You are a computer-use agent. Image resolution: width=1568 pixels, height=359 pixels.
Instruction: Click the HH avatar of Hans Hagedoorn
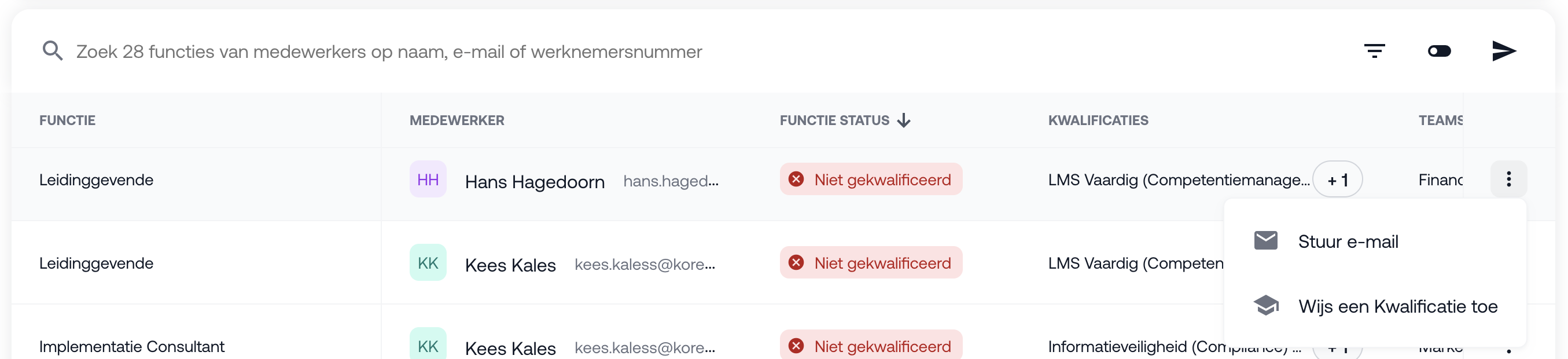click(x=428, y=180)
